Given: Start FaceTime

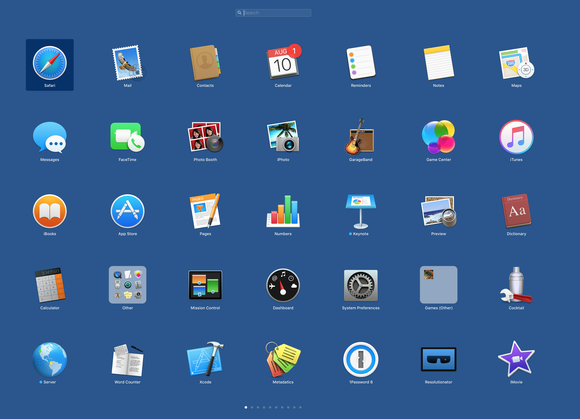Looking at the screenshot, I should pyautogui.click(x=128, y=137).
